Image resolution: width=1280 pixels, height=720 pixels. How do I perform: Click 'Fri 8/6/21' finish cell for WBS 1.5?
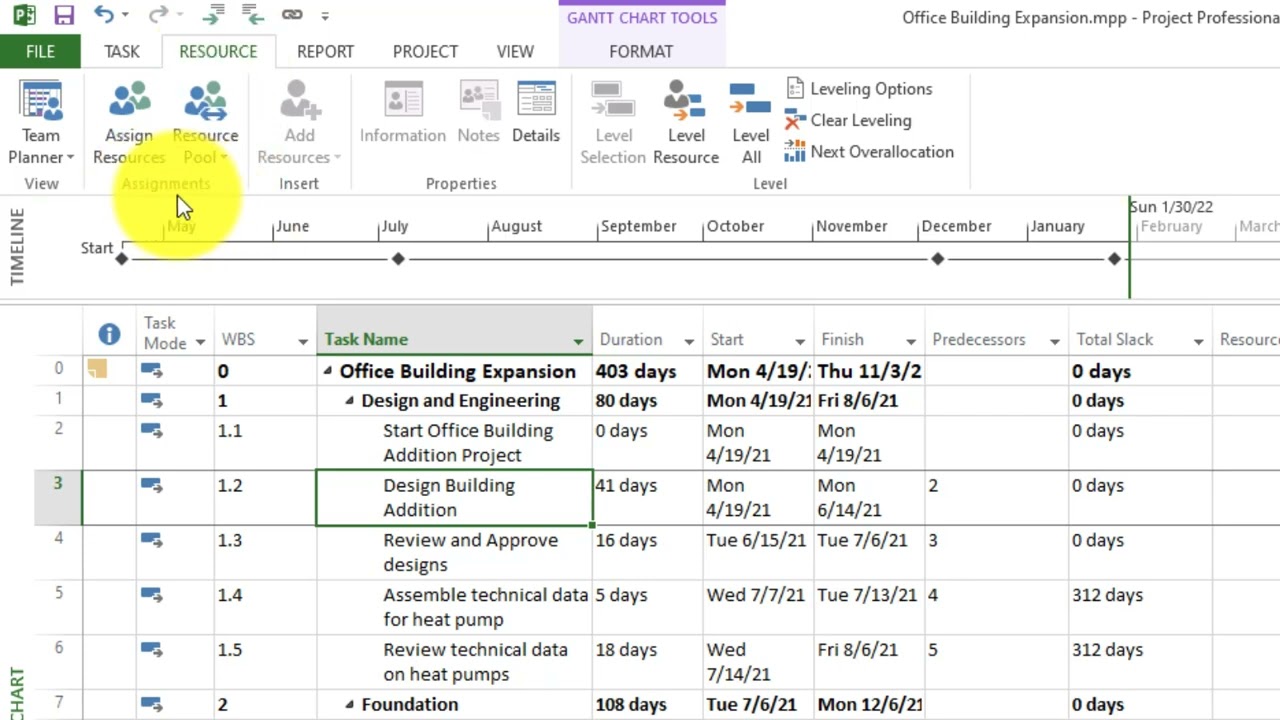coord(869,661)
